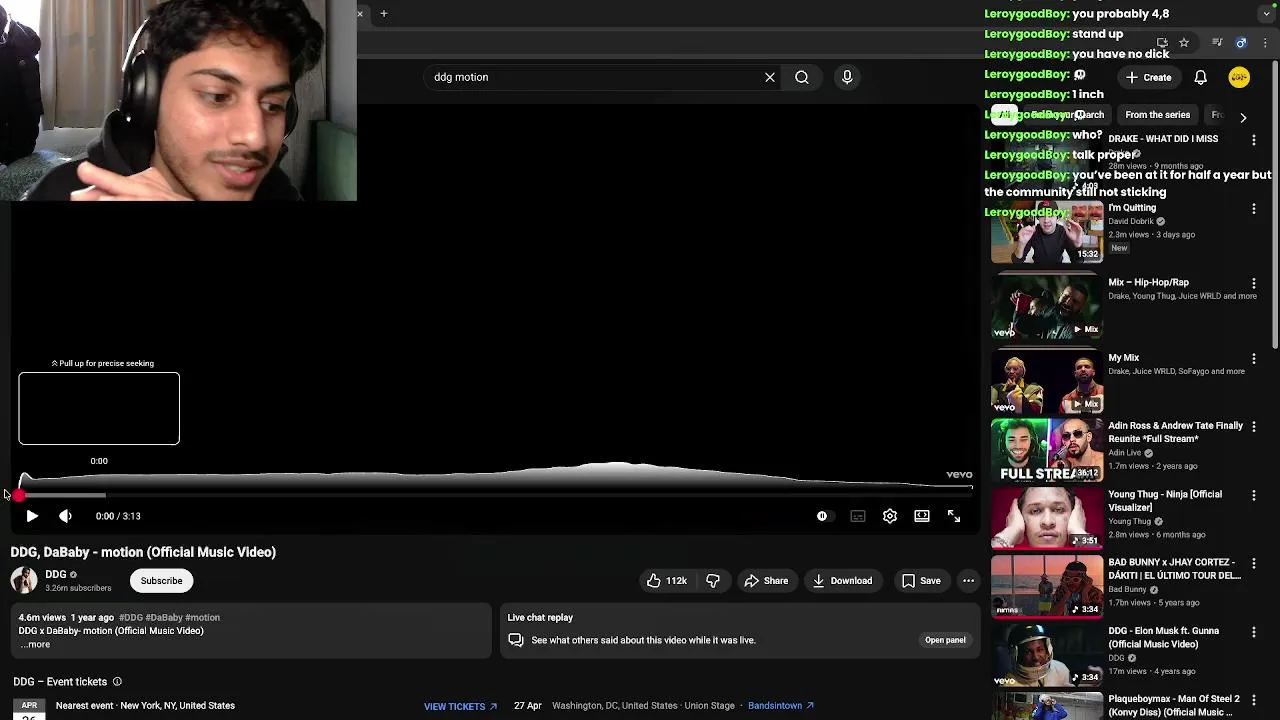Image resolution: width=1280 pixels, height=720 pixels.
Task: Open YouTube notifications bell
Action: click(x=1201, y=77)
